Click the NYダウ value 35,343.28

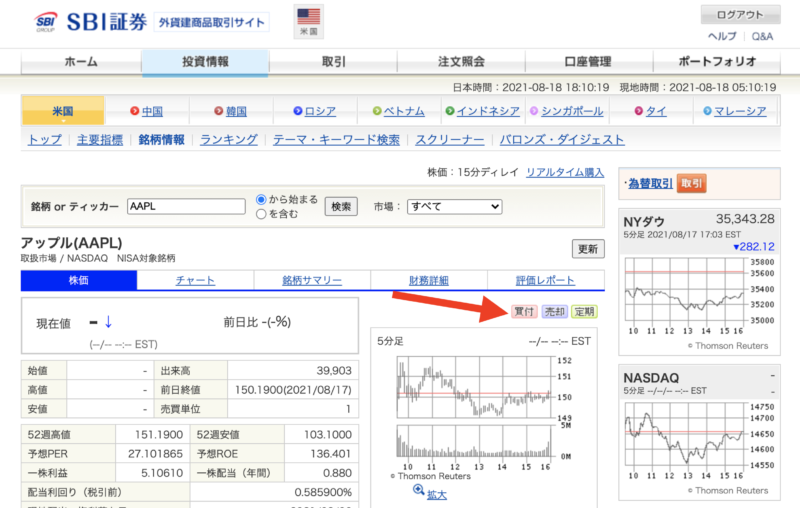click(745, 219)
